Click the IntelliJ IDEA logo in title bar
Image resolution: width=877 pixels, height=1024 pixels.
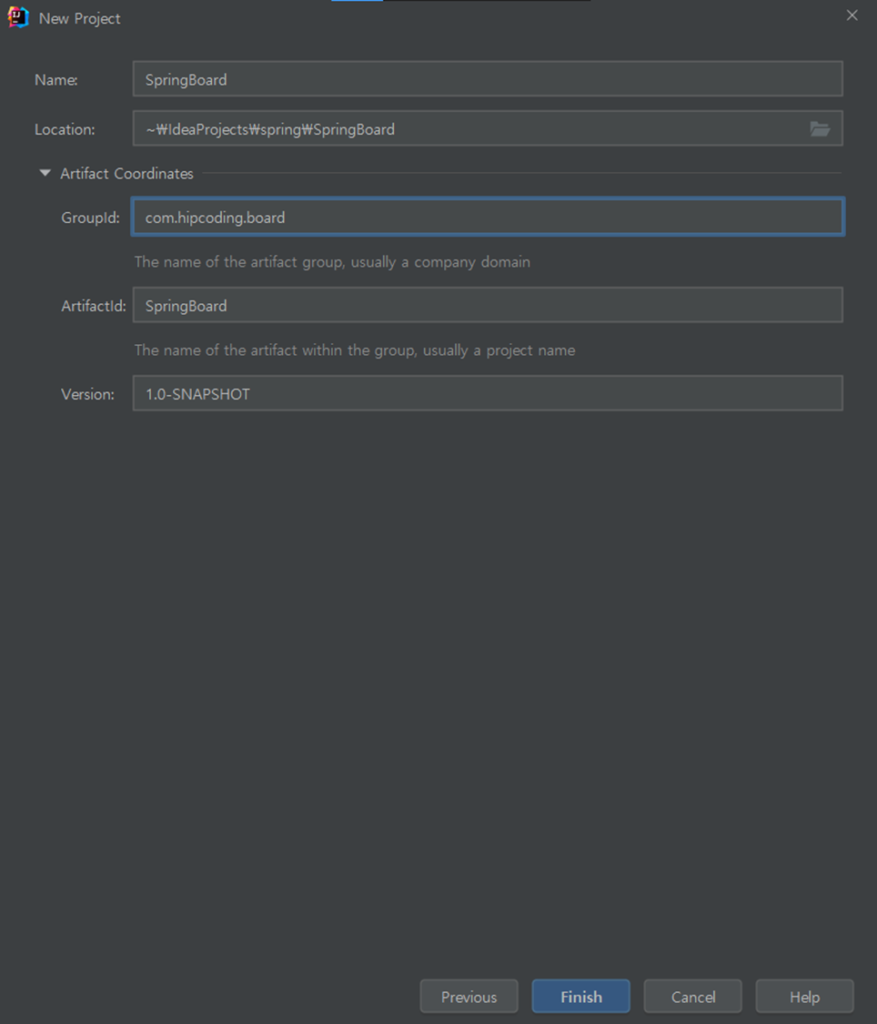[18, 17]
